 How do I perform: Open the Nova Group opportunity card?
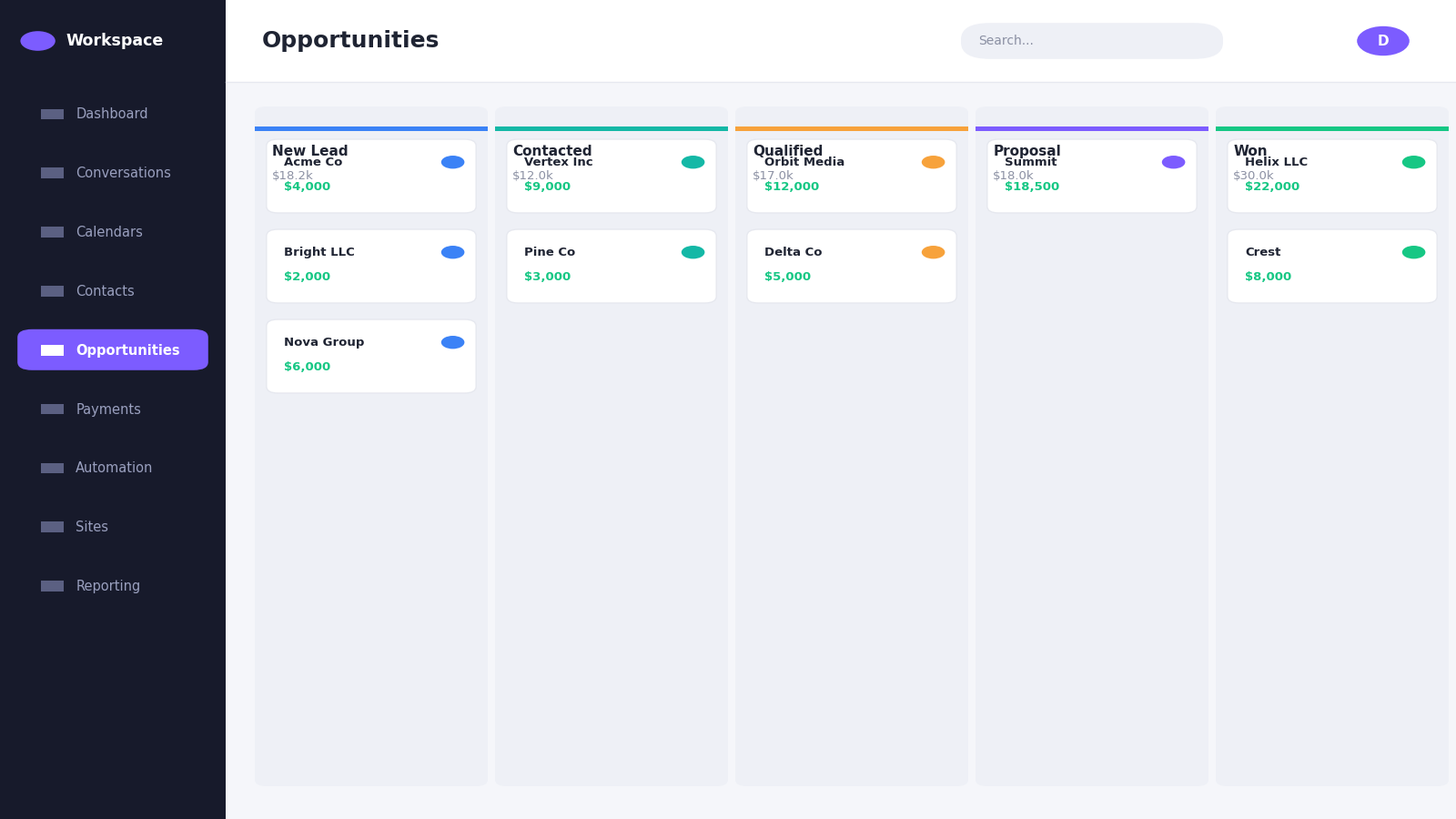[371, 356]
